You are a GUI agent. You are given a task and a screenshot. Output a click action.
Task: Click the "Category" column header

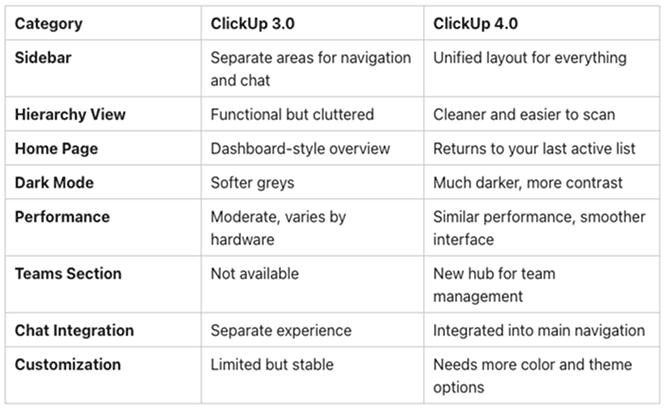pos(49,23)
